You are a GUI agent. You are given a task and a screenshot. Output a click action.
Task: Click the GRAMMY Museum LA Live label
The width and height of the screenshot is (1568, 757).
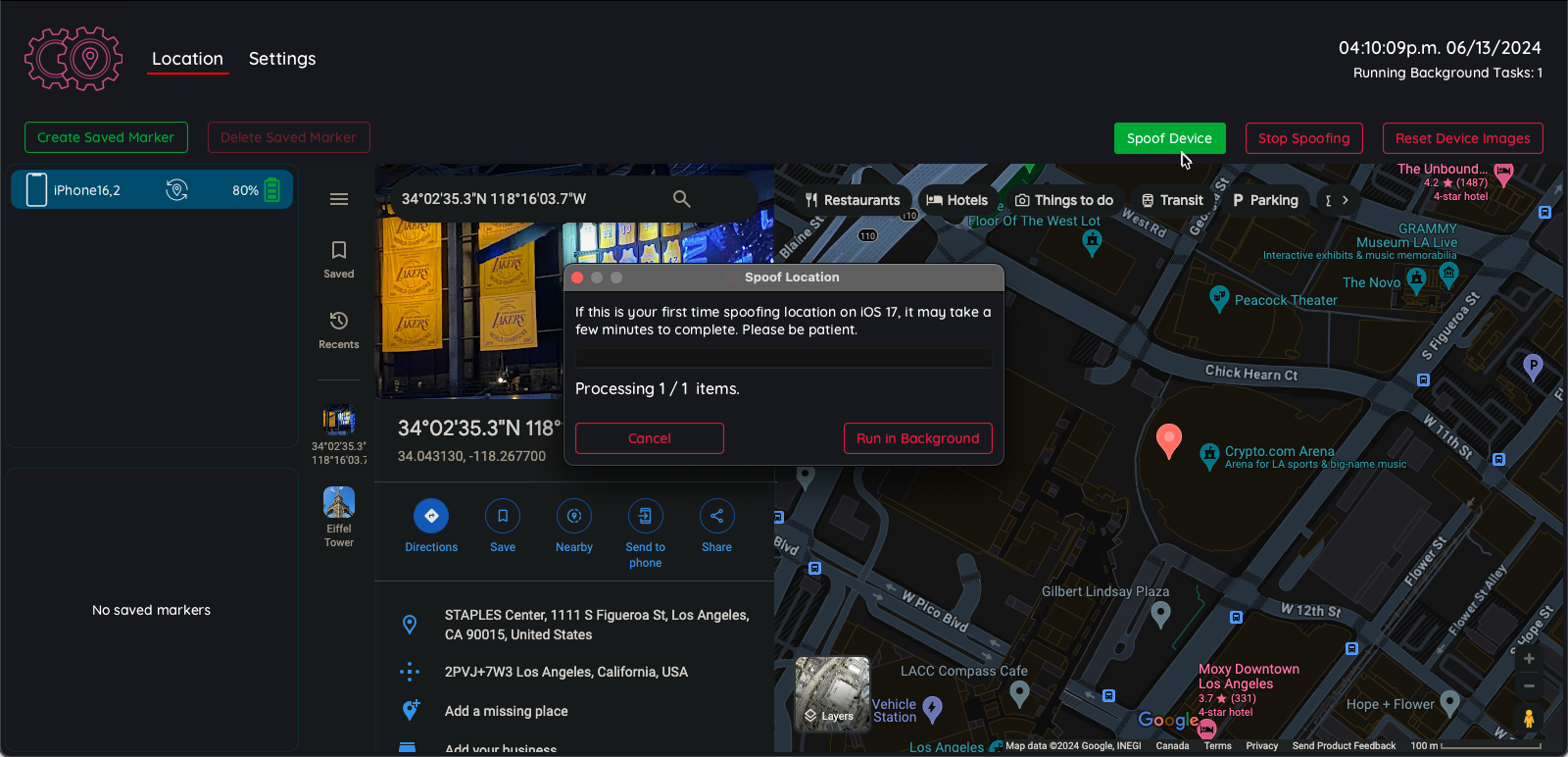(x=1408, y=235)
